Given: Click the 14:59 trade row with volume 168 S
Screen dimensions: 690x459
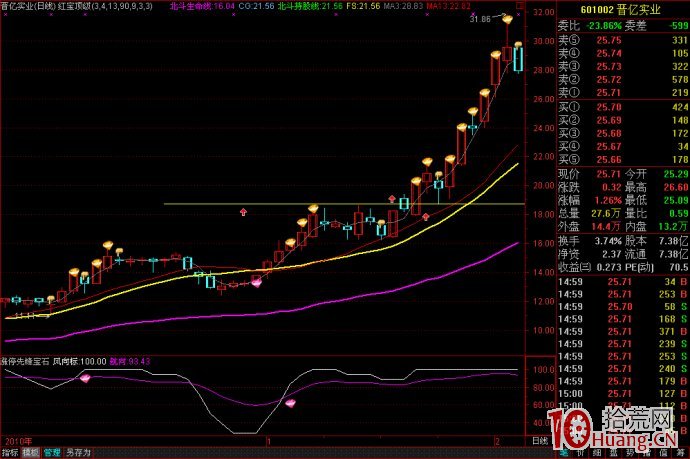Looking at the screenshot, I should click(623, 319).
